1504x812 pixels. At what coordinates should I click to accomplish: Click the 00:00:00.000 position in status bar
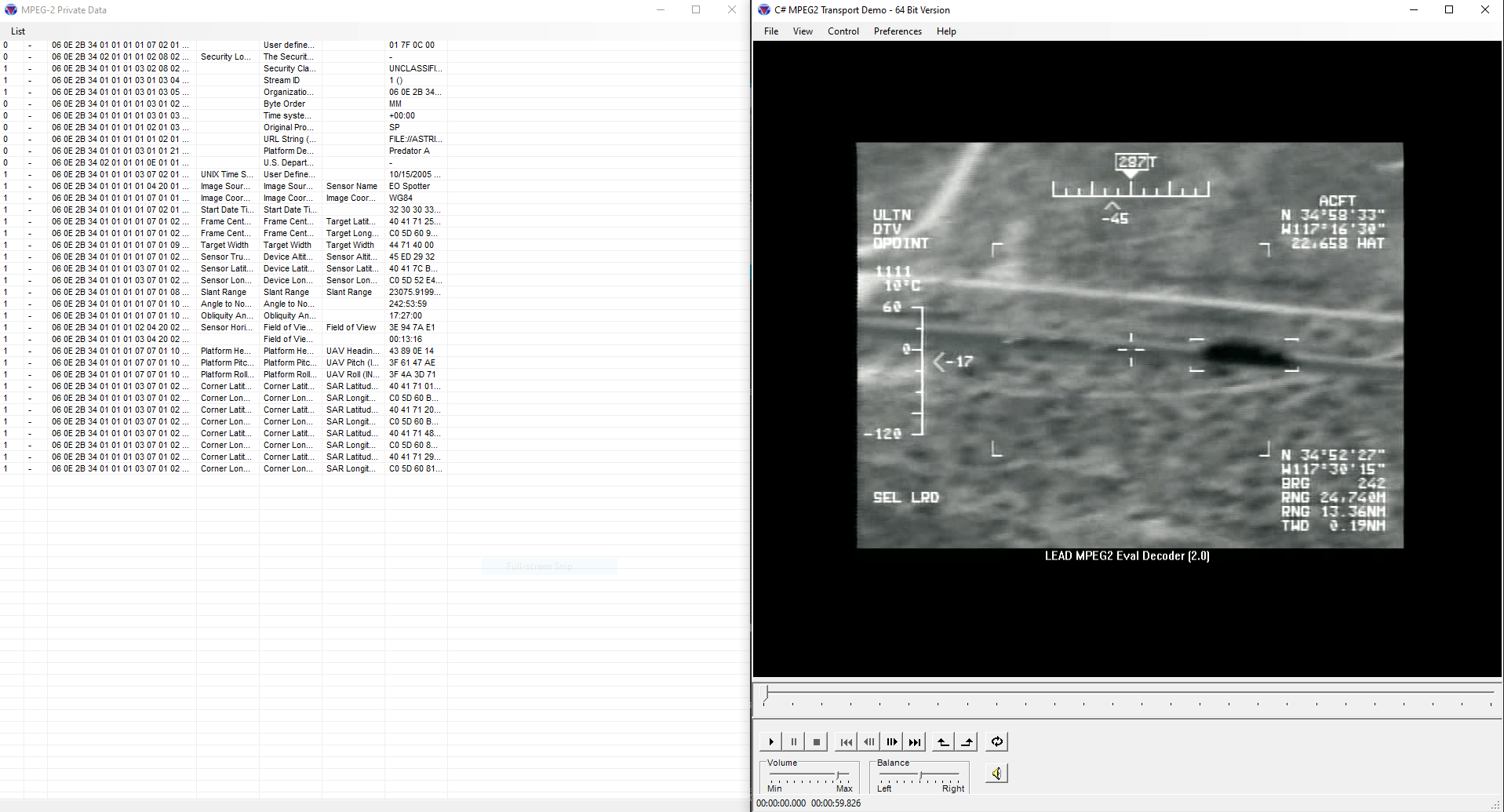(781, 803)
